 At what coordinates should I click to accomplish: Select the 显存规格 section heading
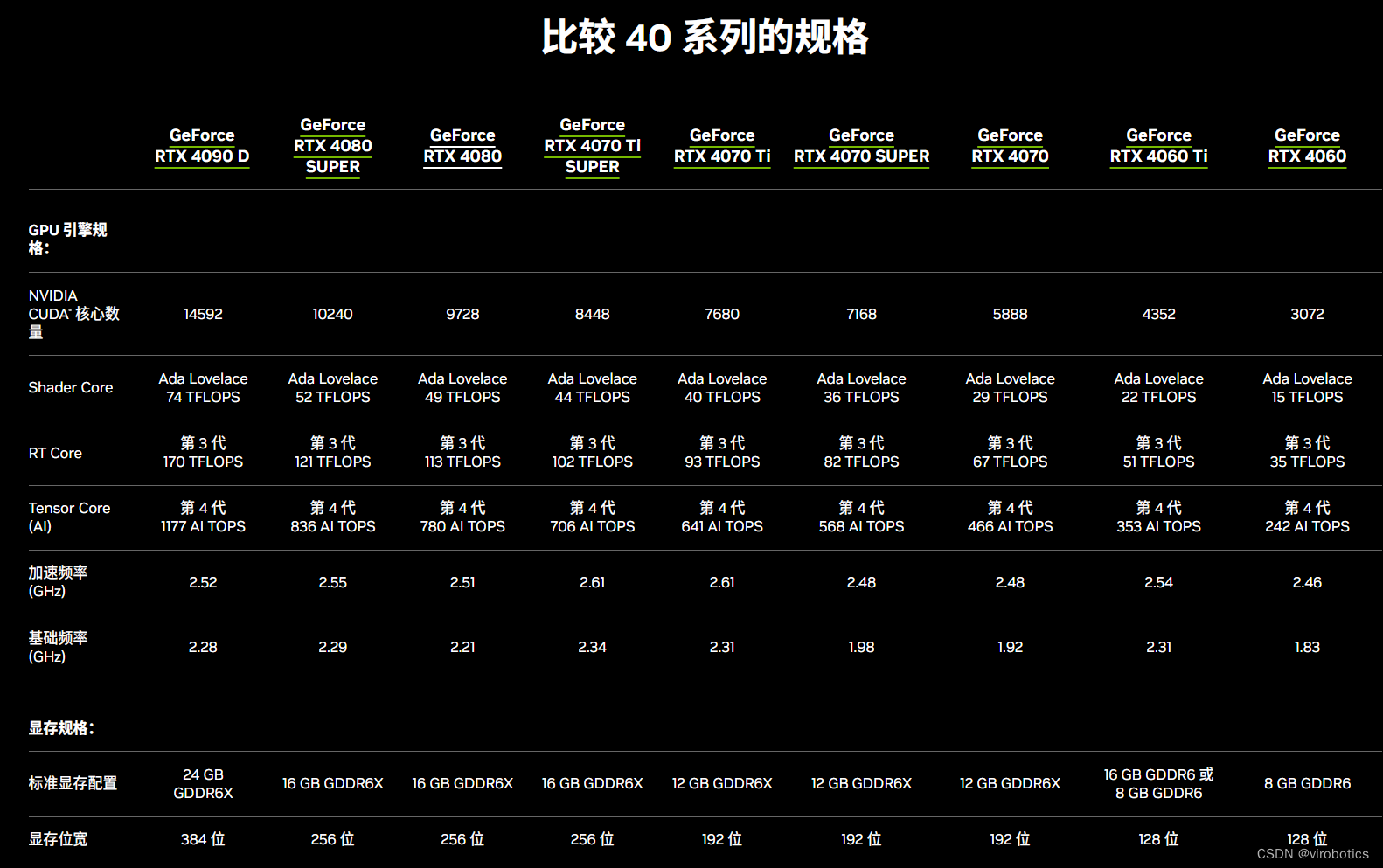61,728
